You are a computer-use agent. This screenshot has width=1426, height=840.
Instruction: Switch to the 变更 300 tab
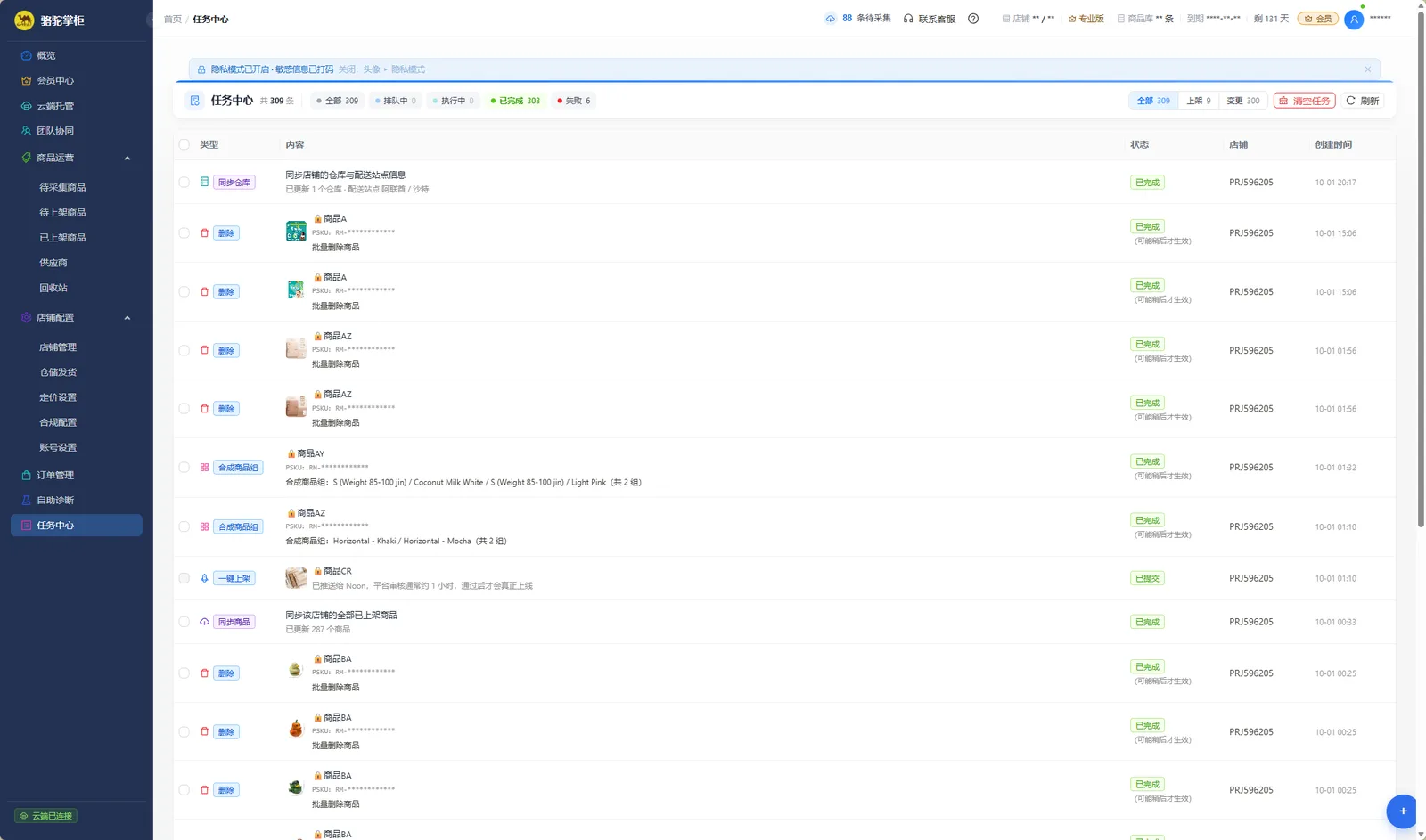click(x=1242, y=101)
